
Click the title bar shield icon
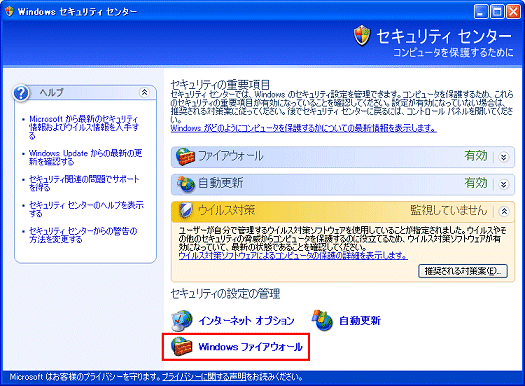9,11
